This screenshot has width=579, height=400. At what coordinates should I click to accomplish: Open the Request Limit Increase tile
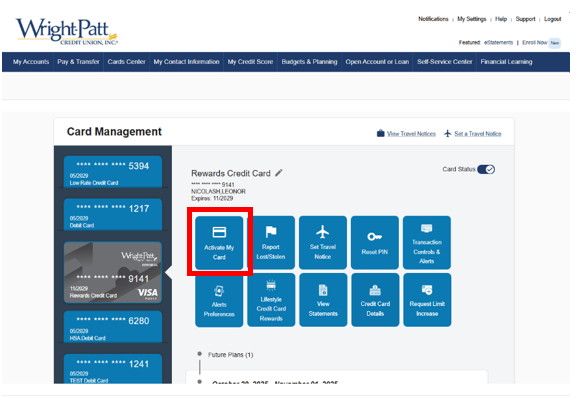427,300
